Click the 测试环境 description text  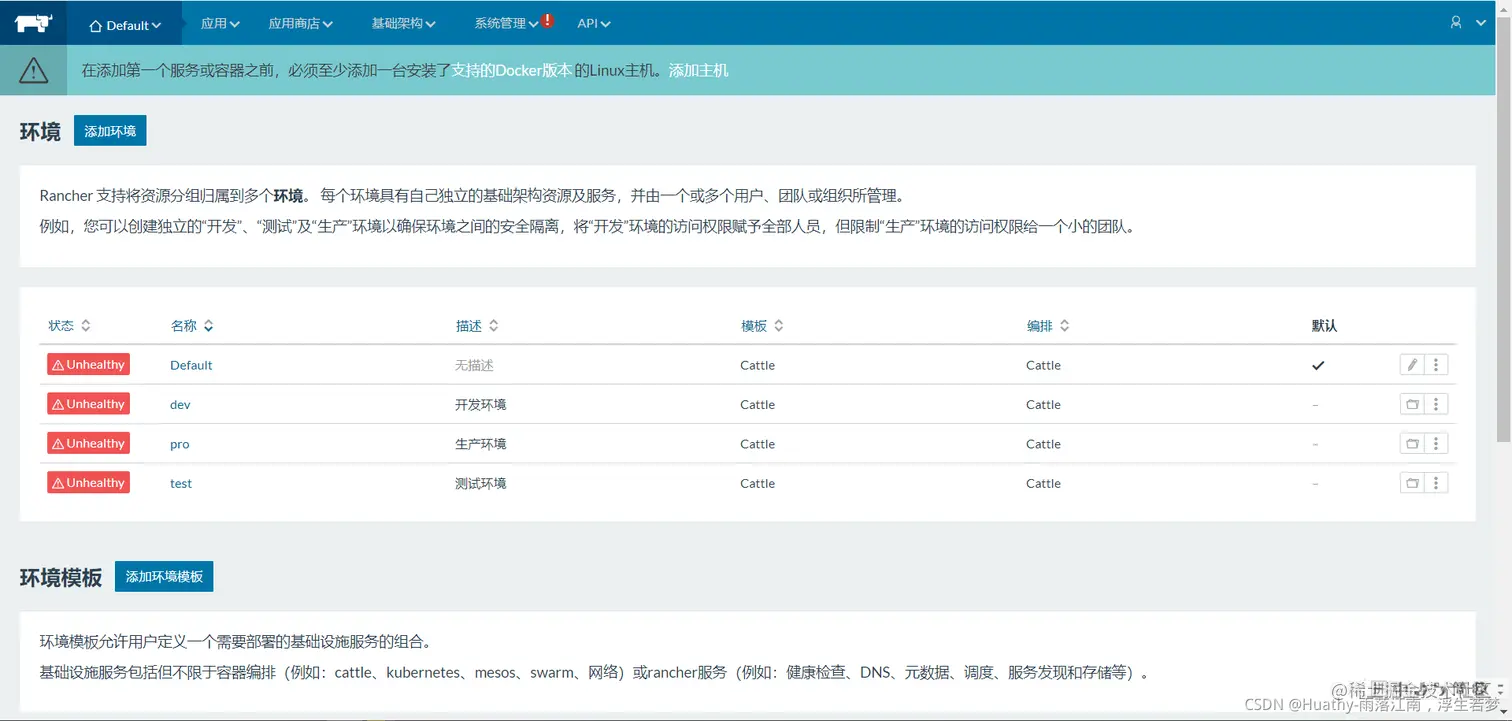(481, 483)
